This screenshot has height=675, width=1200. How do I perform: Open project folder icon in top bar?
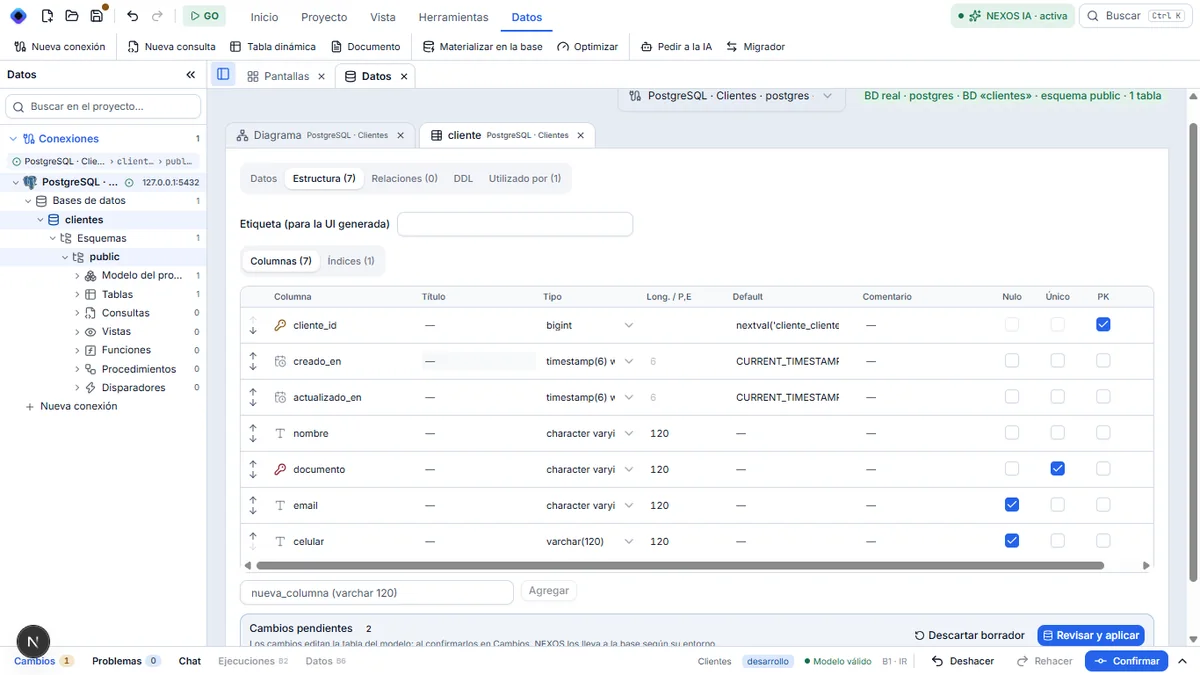[72, 16]
